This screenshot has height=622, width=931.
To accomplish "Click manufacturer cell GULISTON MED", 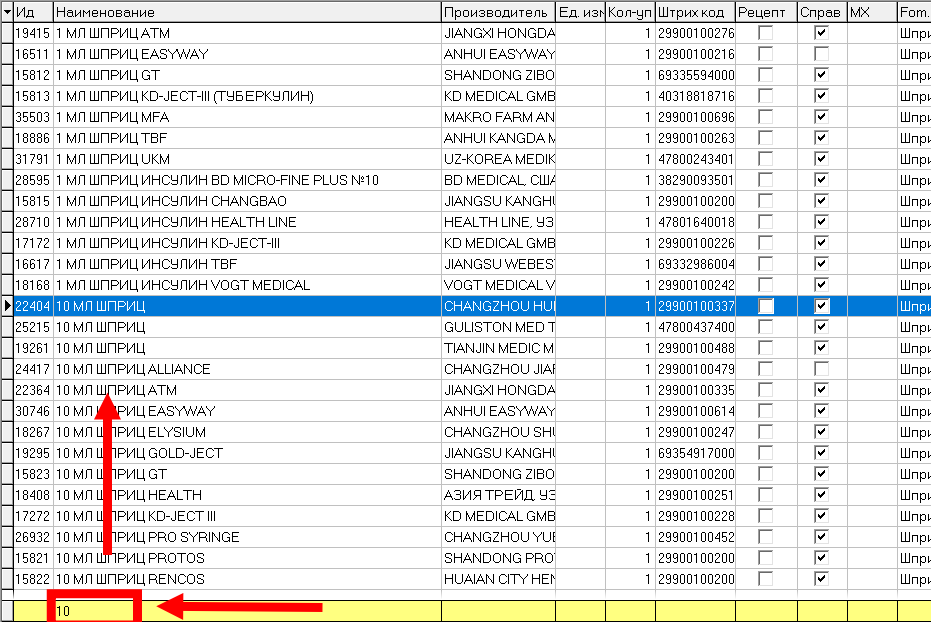I will coord(499,327).
